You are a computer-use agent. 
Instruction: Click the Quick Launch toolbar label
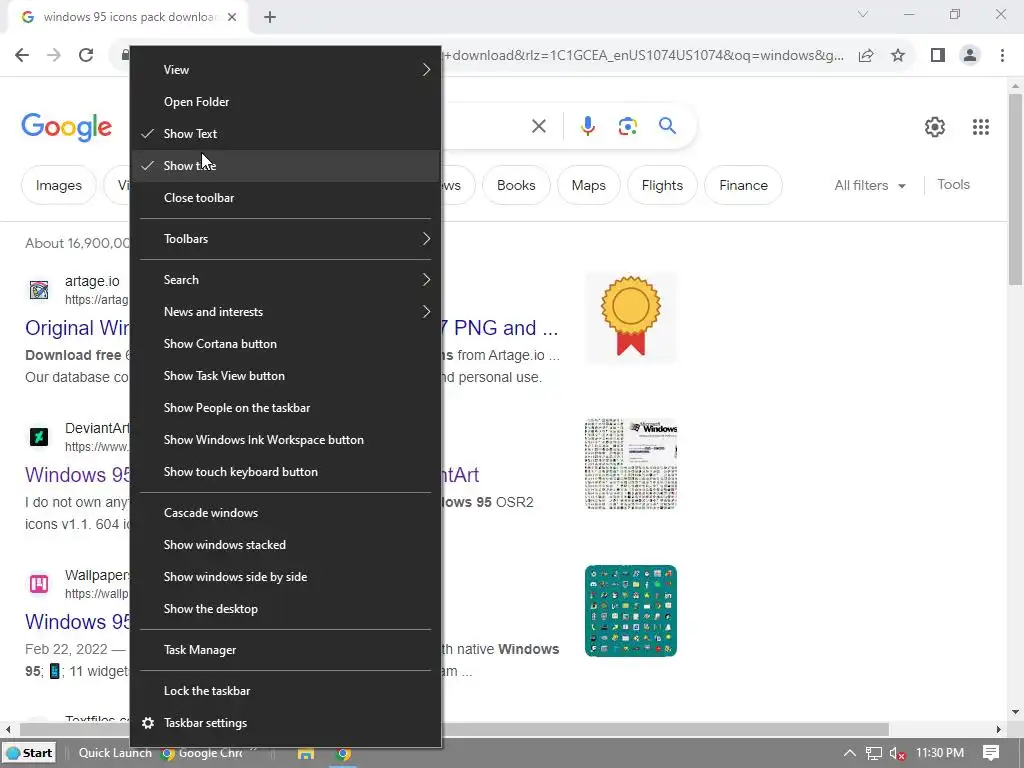115,753
